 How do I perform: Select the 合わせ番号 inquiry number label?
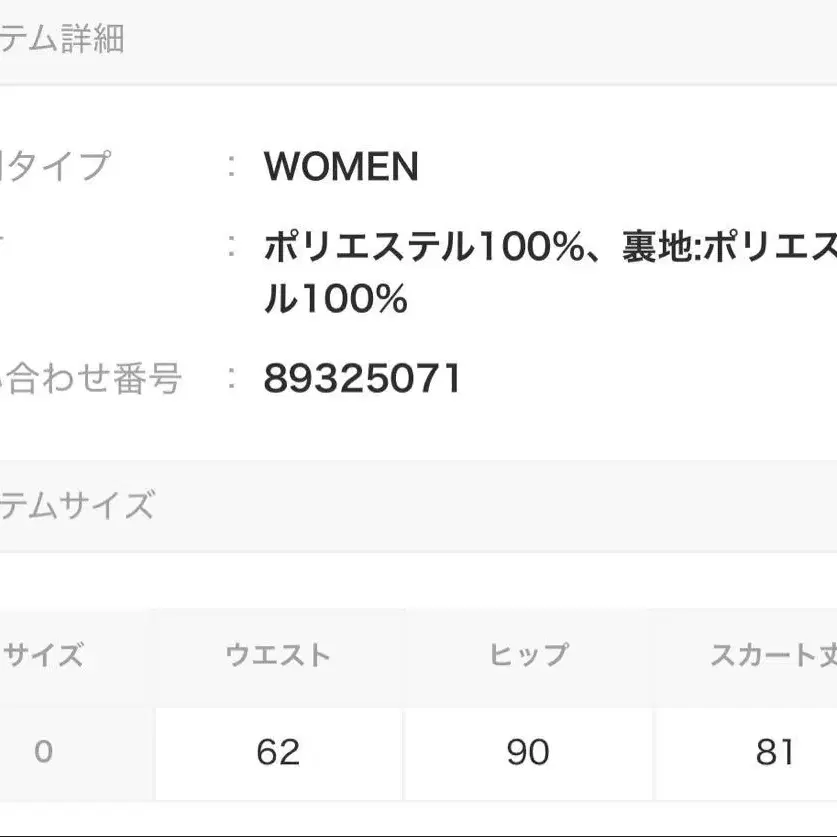[x=92, y=379]
